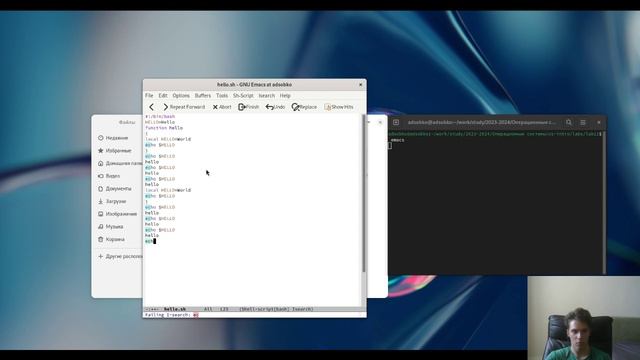Click the emacs command line in the terminal
Viewport: 640px width, 360px height.
tap(397, 140)
